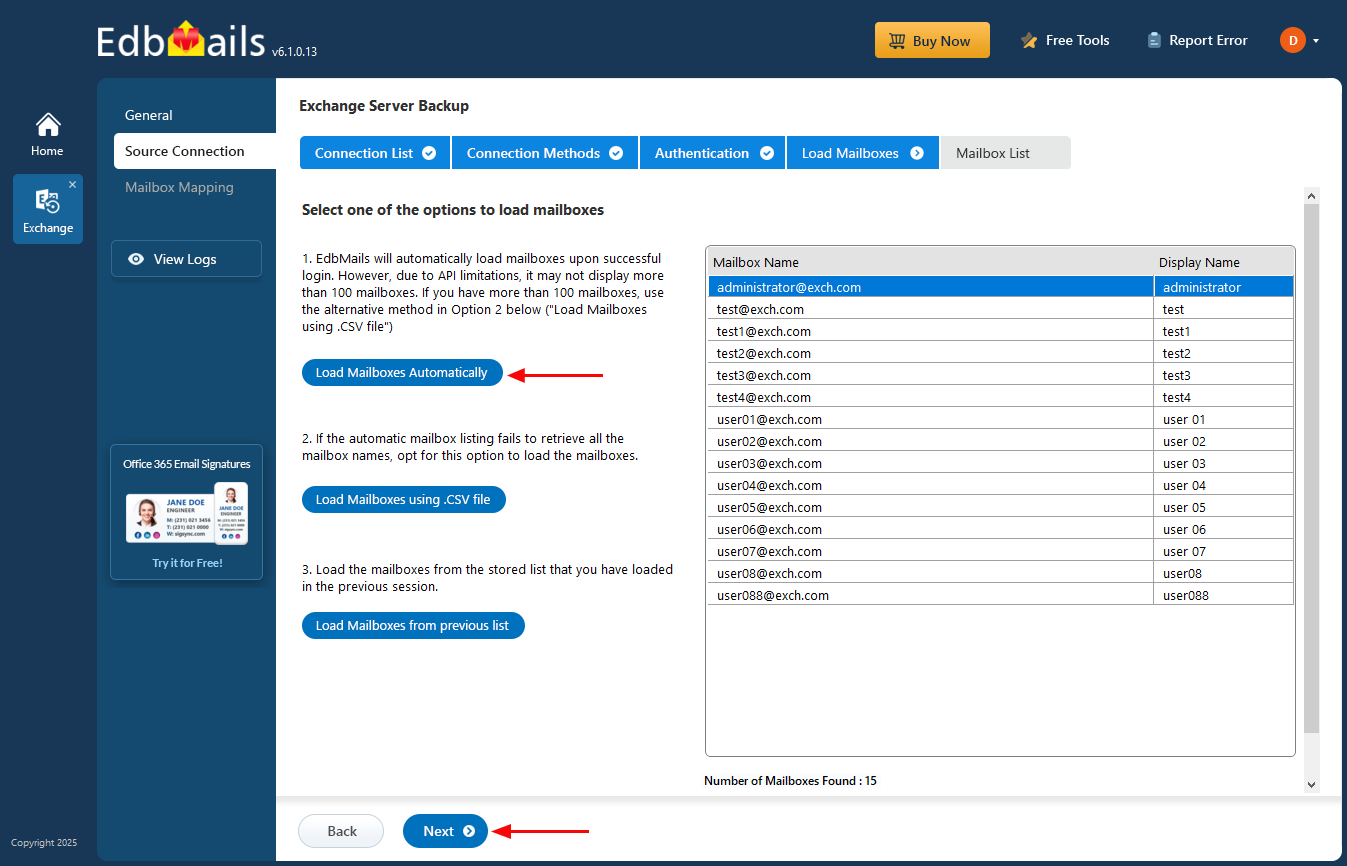Click display name cell 'test3'

(1224, 375)
